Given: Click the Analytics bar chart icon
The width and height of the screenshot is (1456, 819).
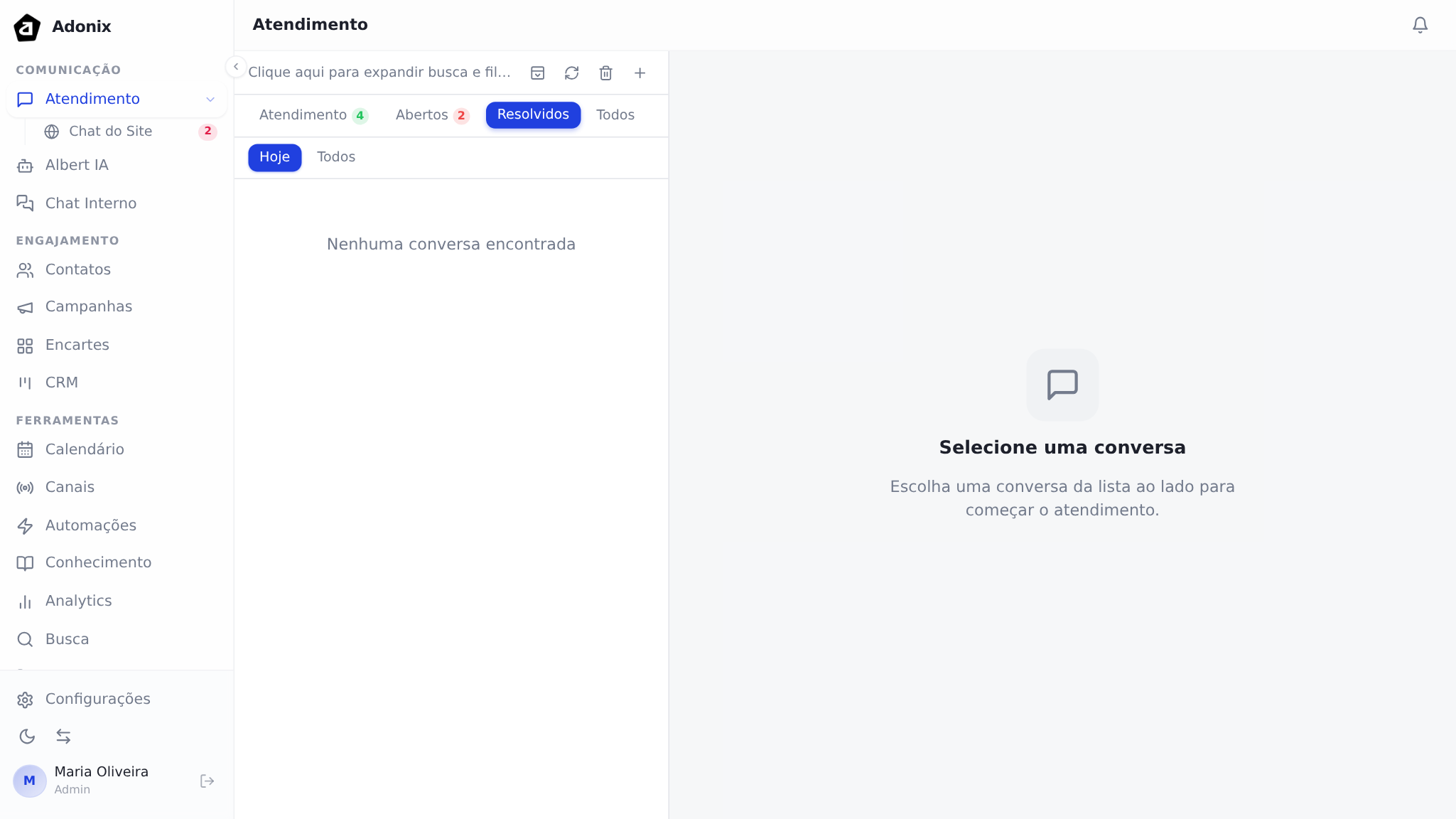Looking at the screenshot, I should coord(25,602).
